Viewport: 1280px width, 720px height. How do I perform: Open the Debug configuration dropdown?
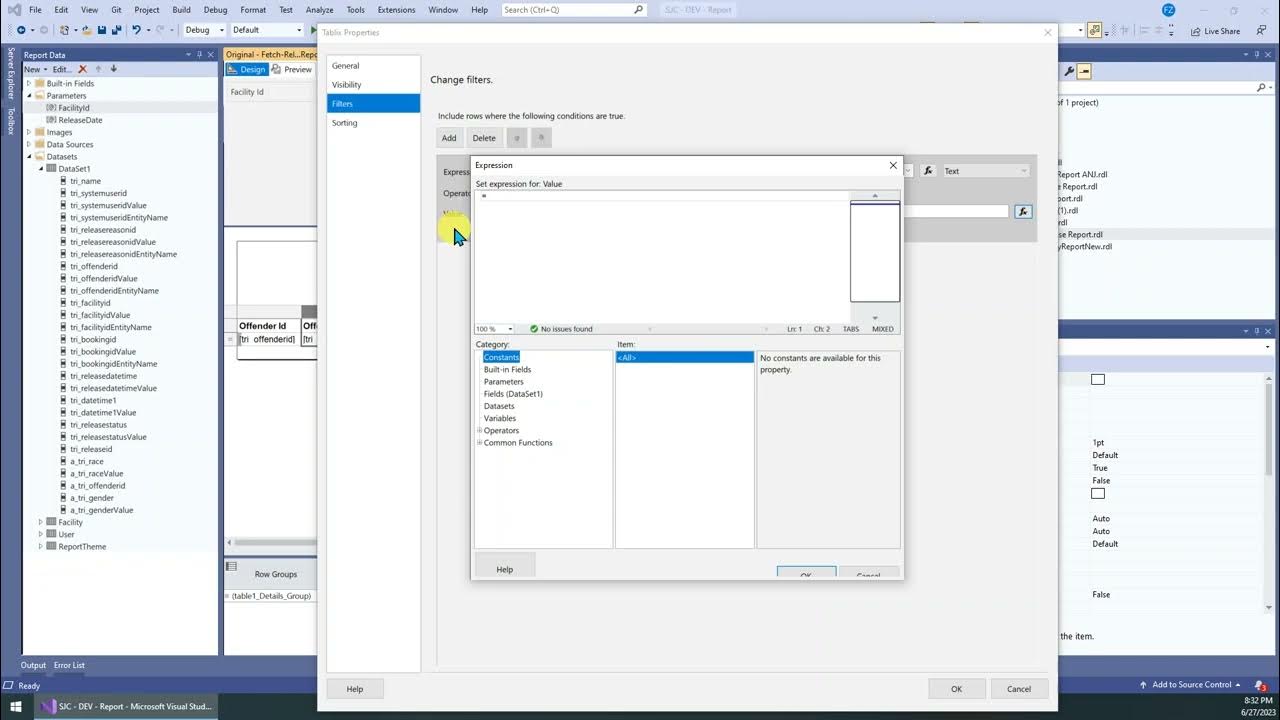click(204, 30)
